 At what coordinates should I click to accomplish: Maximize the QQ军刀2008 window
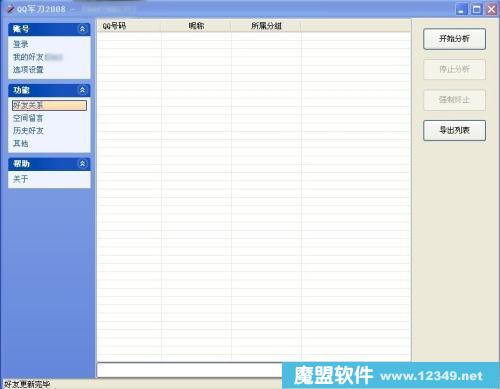[476, 9]
